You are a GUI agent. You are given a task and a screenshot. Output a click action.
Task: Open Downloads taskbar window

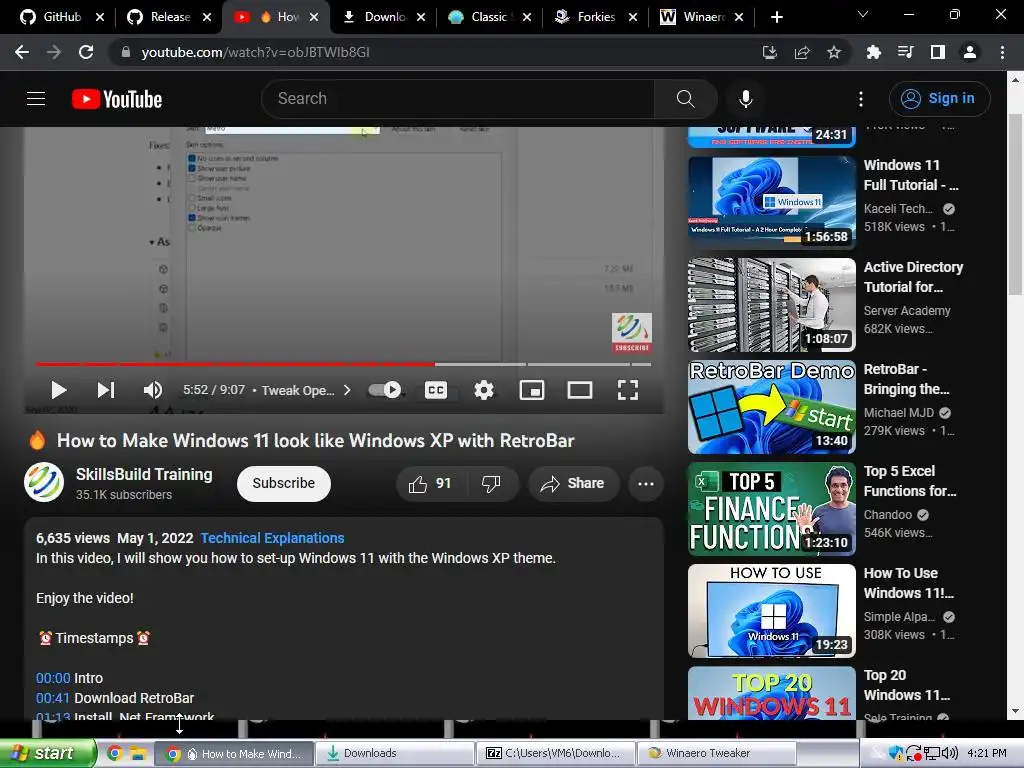coord(394,753)
